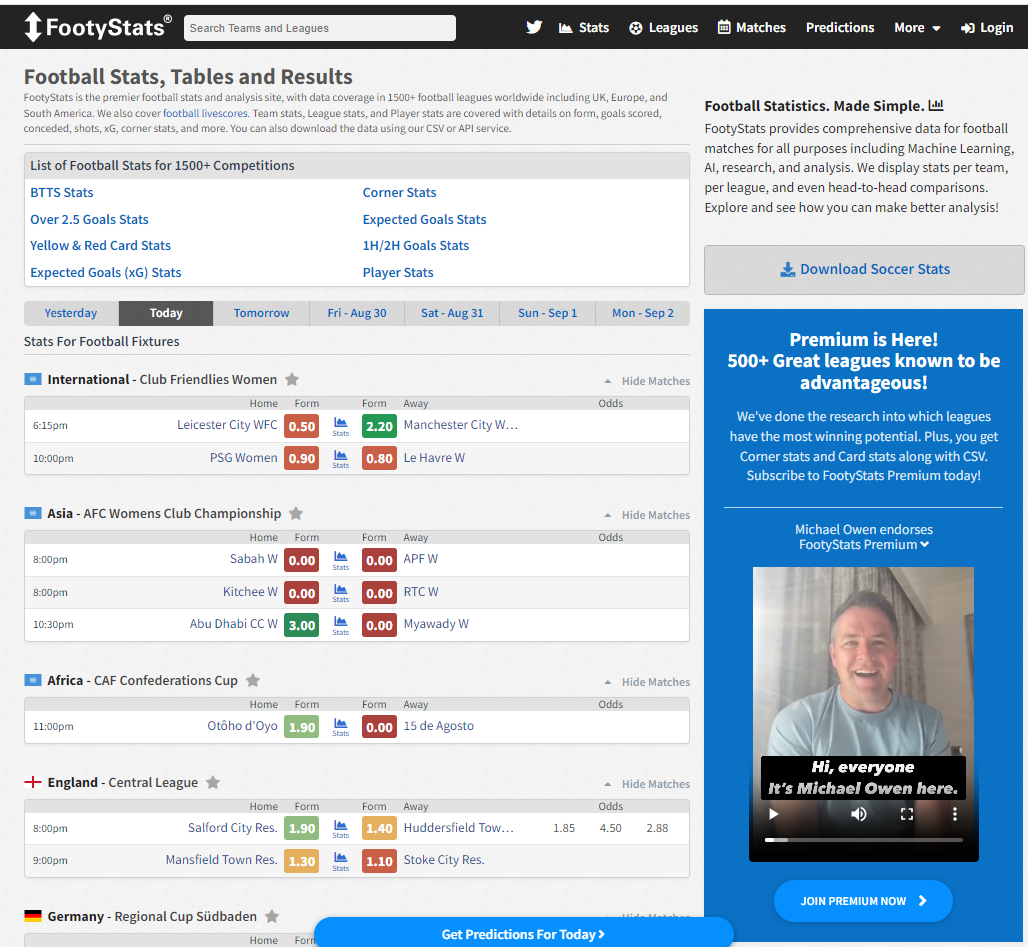Open stats icon for Abu Dhabi CC W match

[340, 625]
